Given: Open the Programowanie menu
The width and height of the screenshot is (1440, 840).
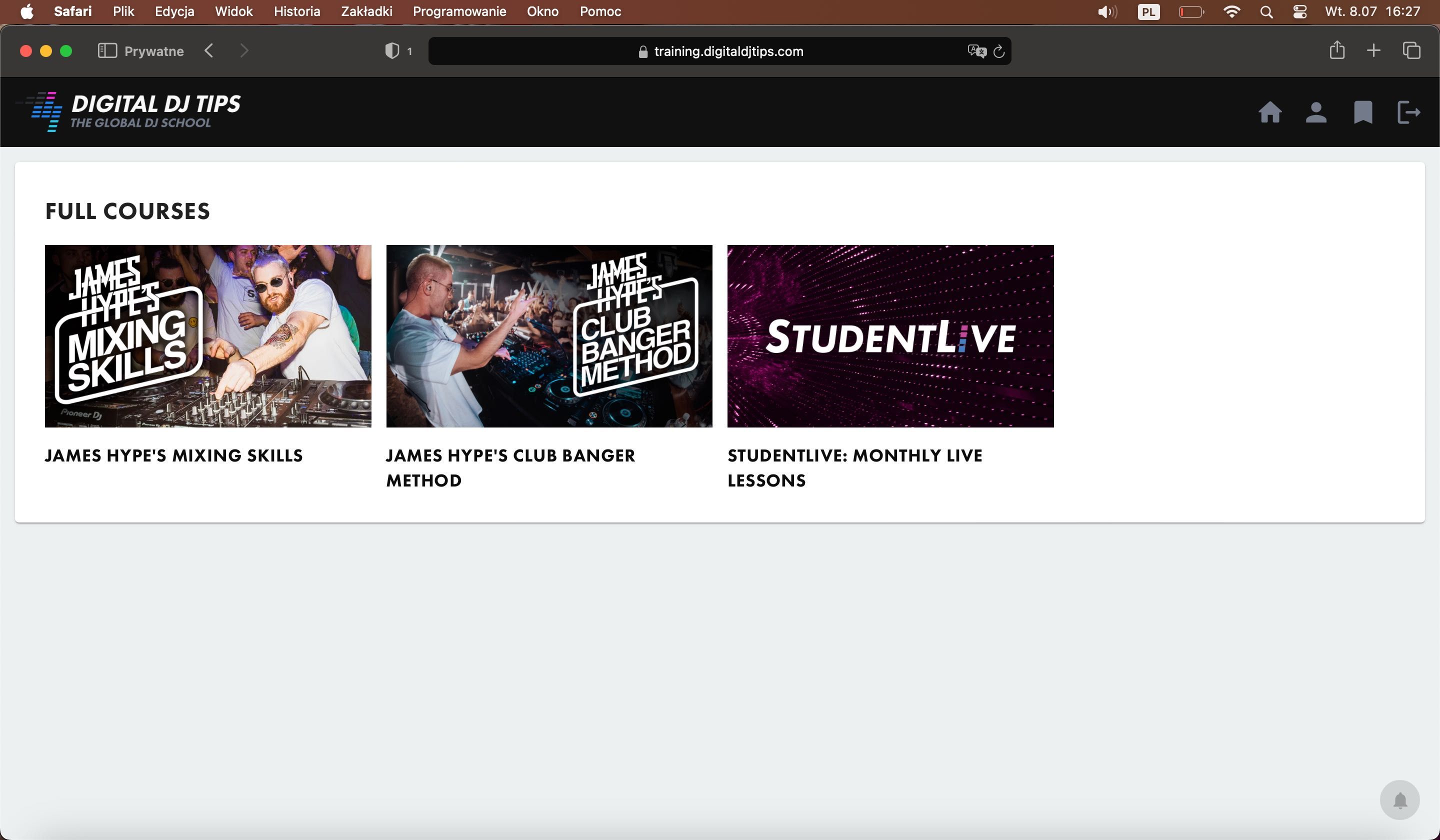Looking at the screenshot, I should pyautogui.click(x=459, y=11).
